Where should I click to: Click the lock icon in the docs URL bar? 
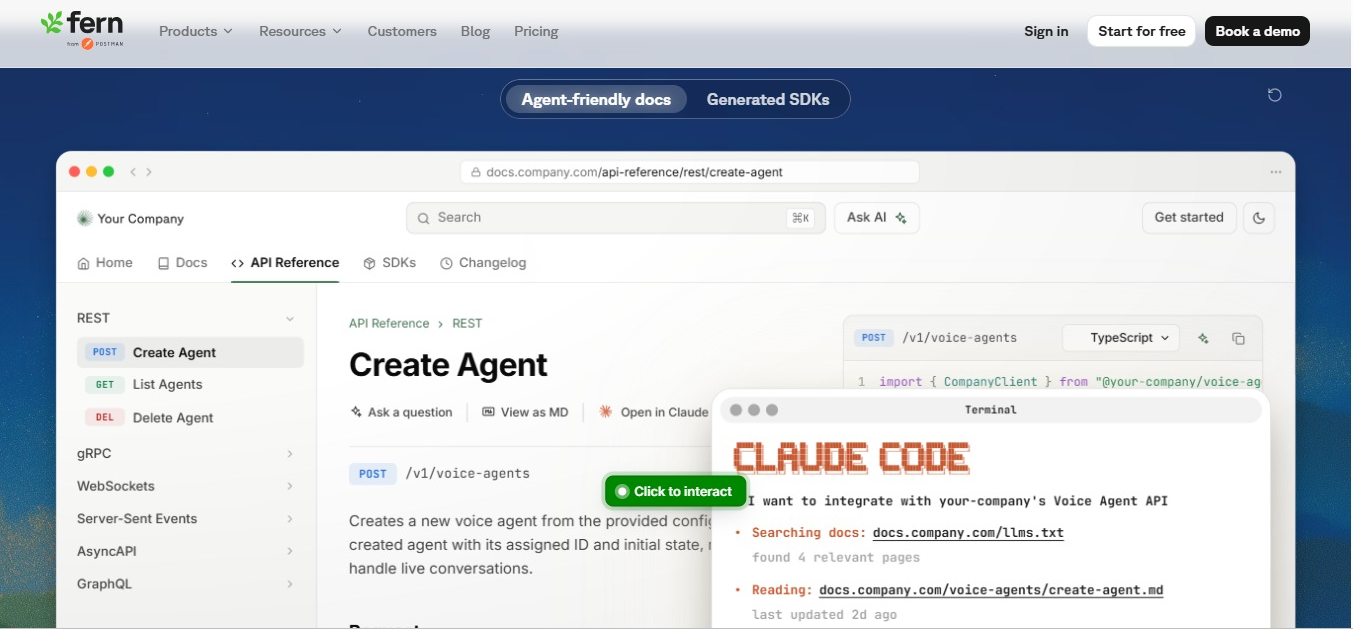coord(476,172)
